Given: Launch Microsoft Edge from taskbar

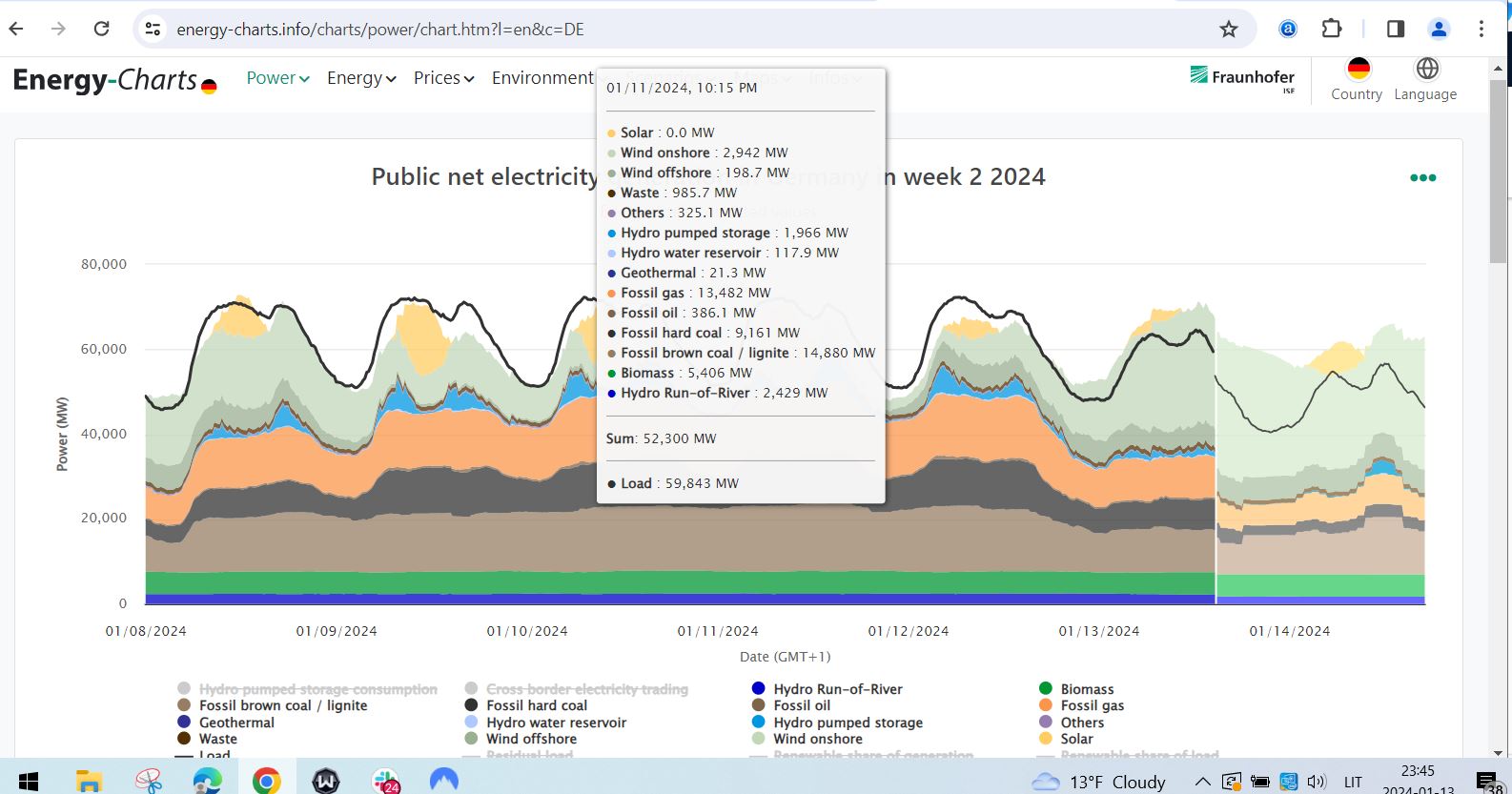Looking at the screenshot, I should (207, 782).
